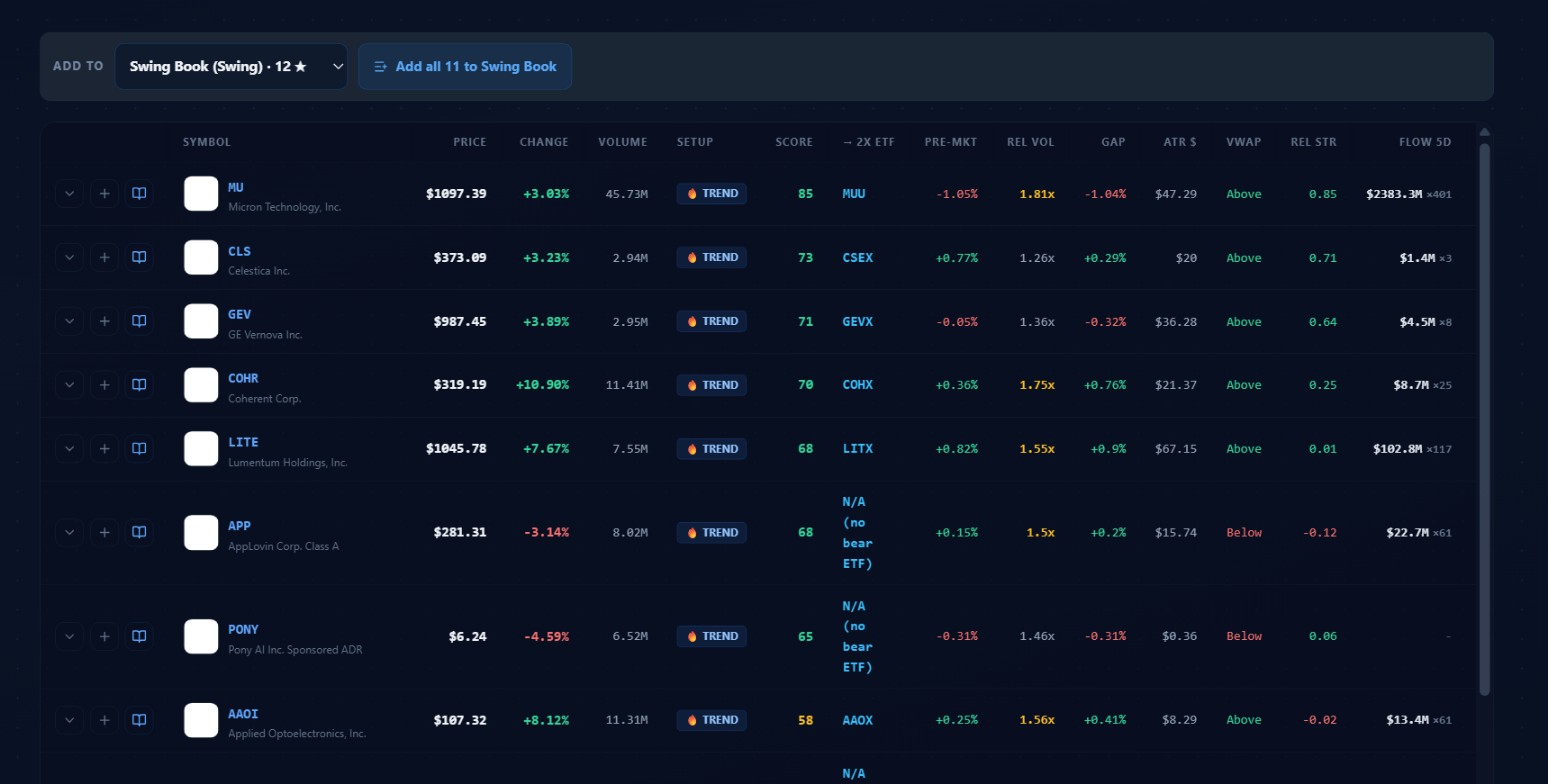Click the plus icon in AAOI row

(104, 720)
